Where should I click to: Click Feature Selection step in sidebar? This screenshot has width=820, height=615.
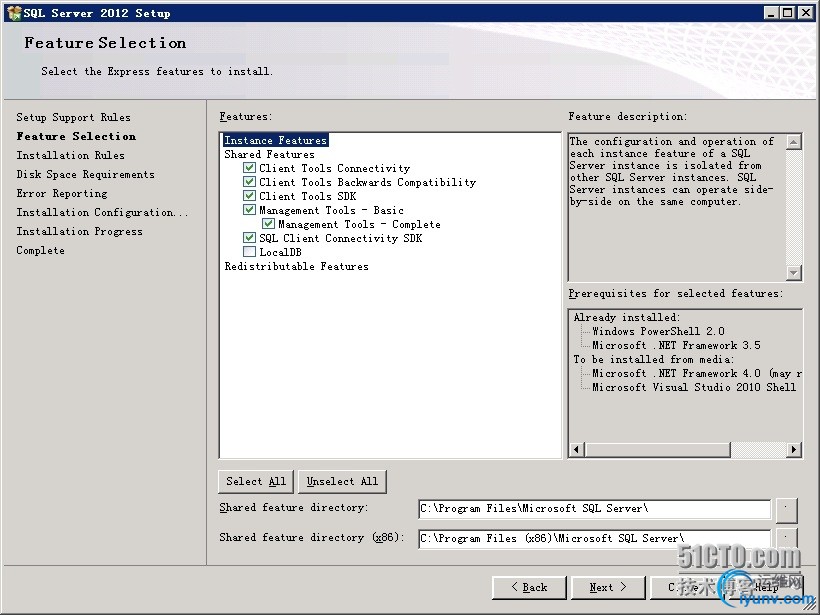tap(76, 136)
